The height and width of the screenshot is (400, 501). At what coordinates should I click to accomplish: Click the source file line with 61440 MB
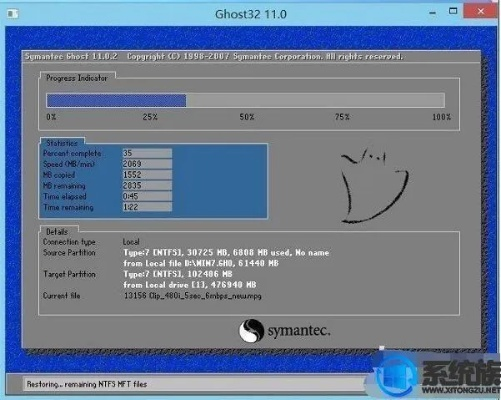click(201, 263)
